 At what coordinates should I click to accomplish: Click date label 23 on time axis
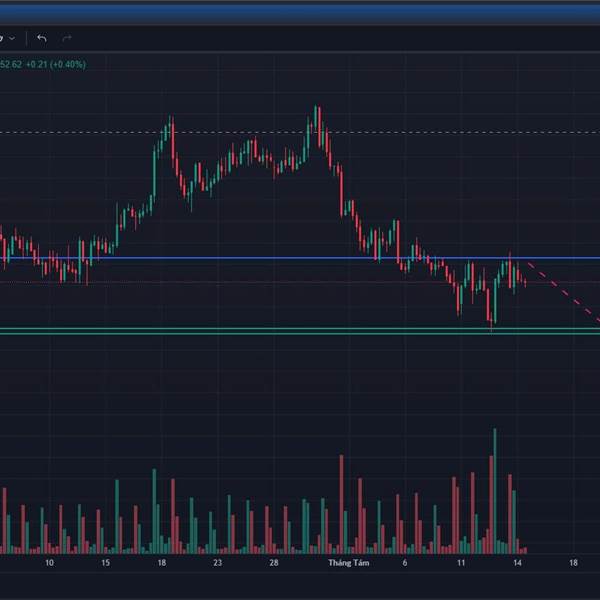pos(218,562)
